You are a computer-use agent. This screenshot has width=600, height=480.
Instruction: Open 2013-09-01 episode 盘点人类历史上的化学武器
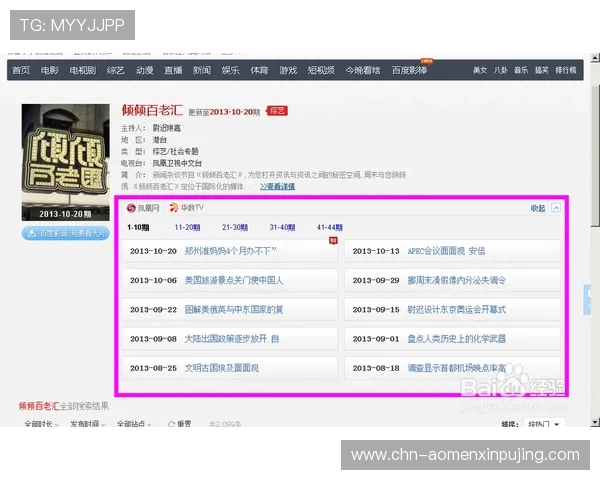452,339
